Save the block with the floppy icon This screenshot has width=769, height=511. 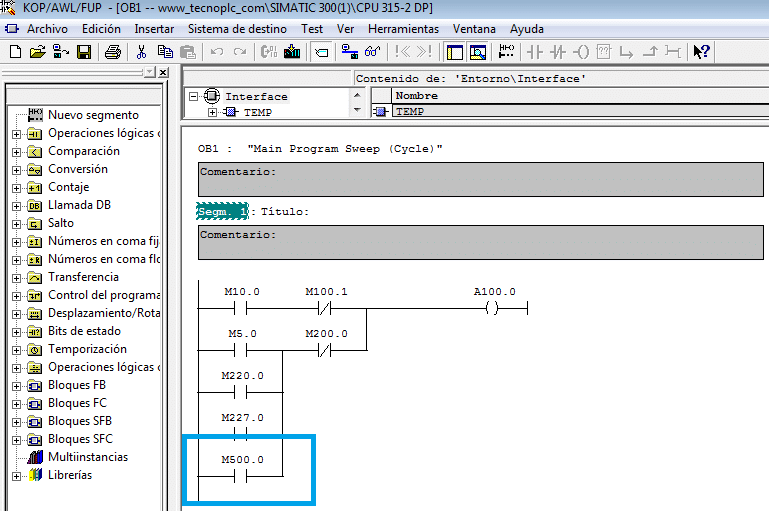(84, 51)
